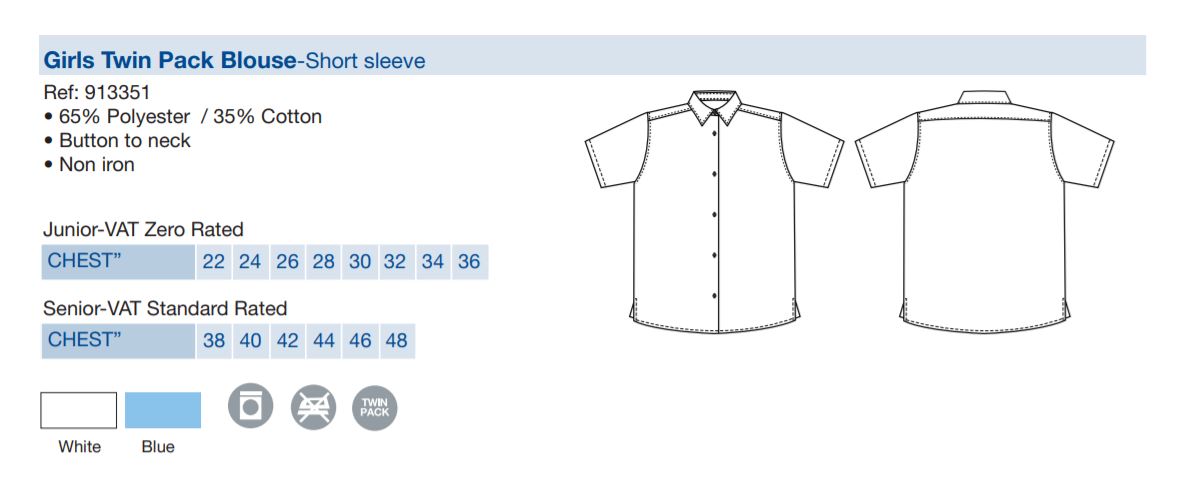This screenshot has height=484, width=1197.
Task: Select senior chest size 48
Action: point(396,340)
